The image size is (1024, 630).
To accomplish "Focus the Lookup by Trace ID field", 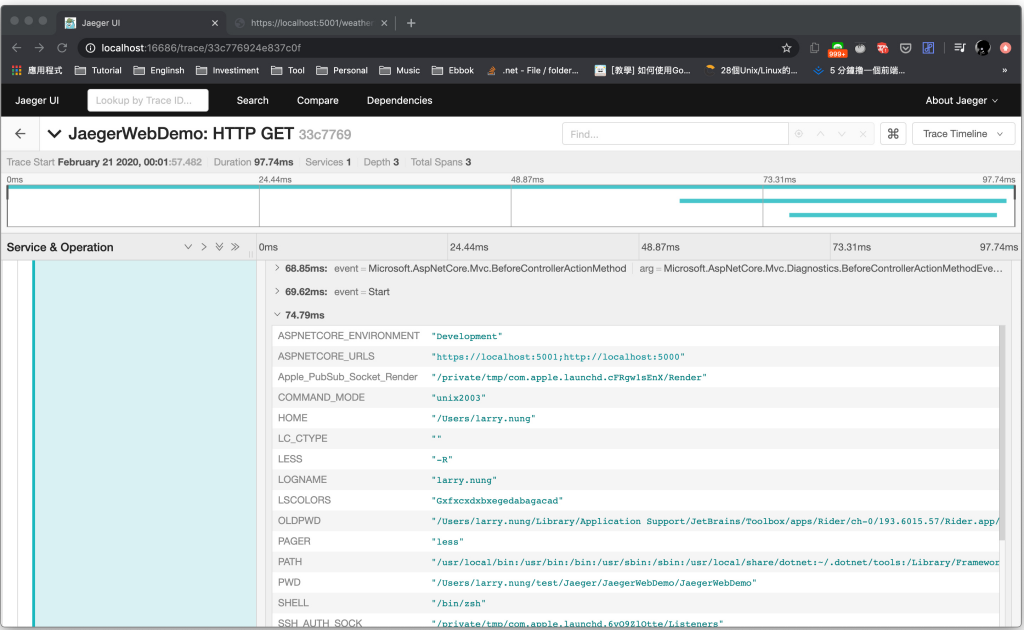I will [x=148, y=101].
